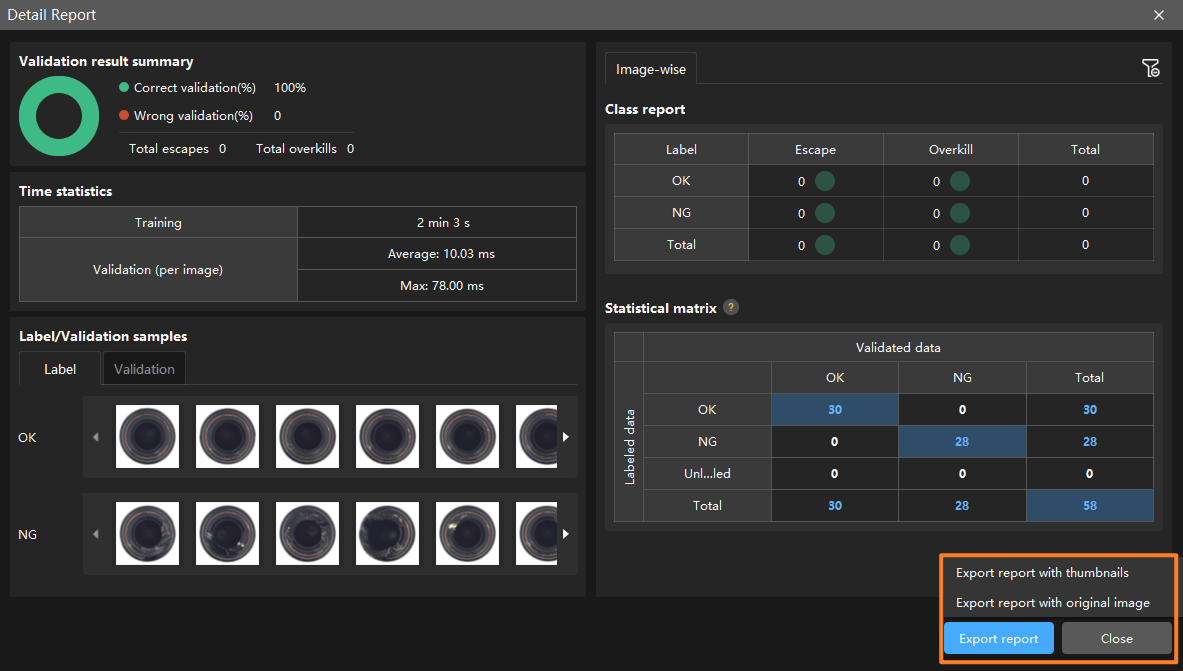Viewport: 1183px width, 671px height.
Task: Click green indicator for NG Escape
Action: (825, 213)
